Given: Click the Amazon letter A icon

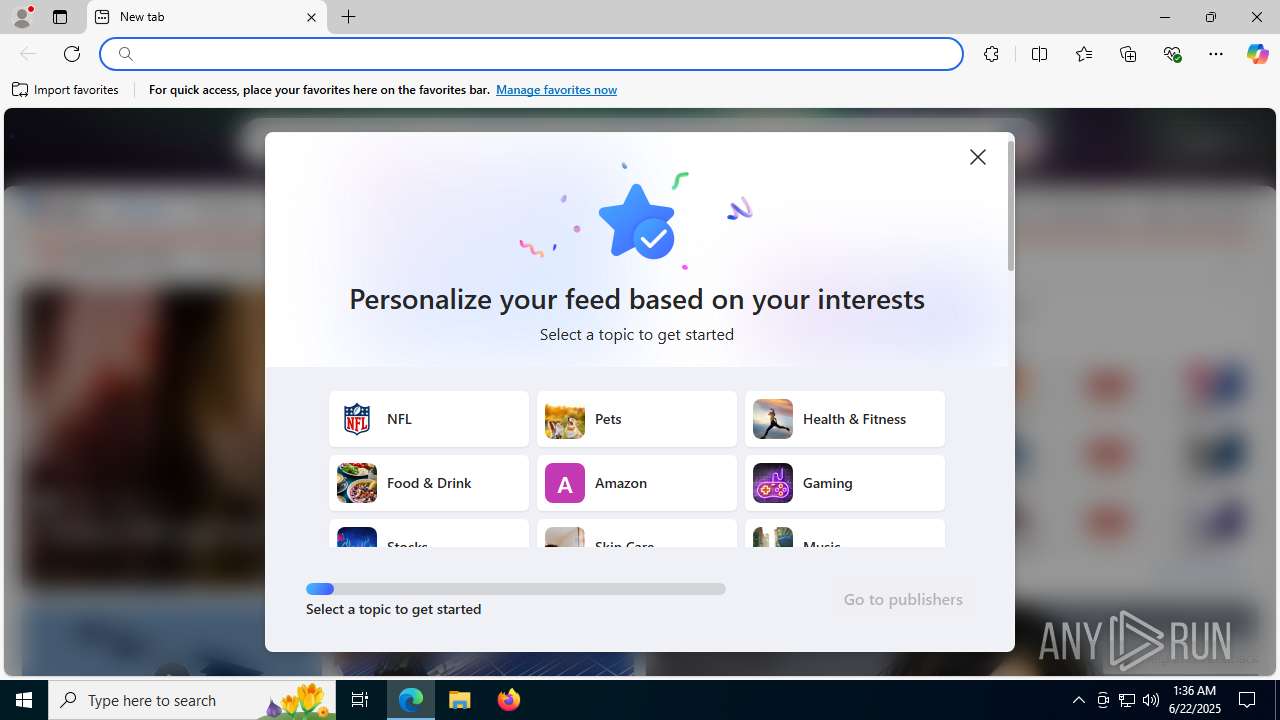Looking at the screenshot, I should (x=565, y=483).
